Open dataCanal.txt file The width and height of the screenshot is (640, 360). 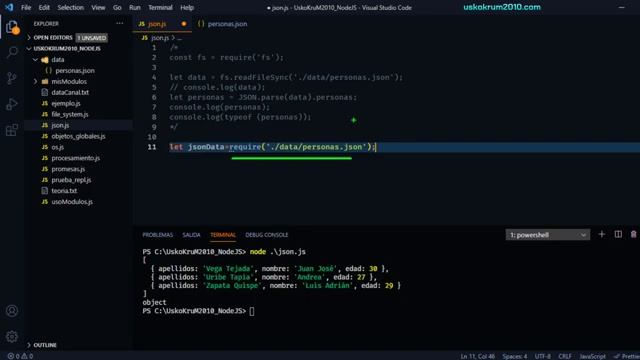[70, 92]
